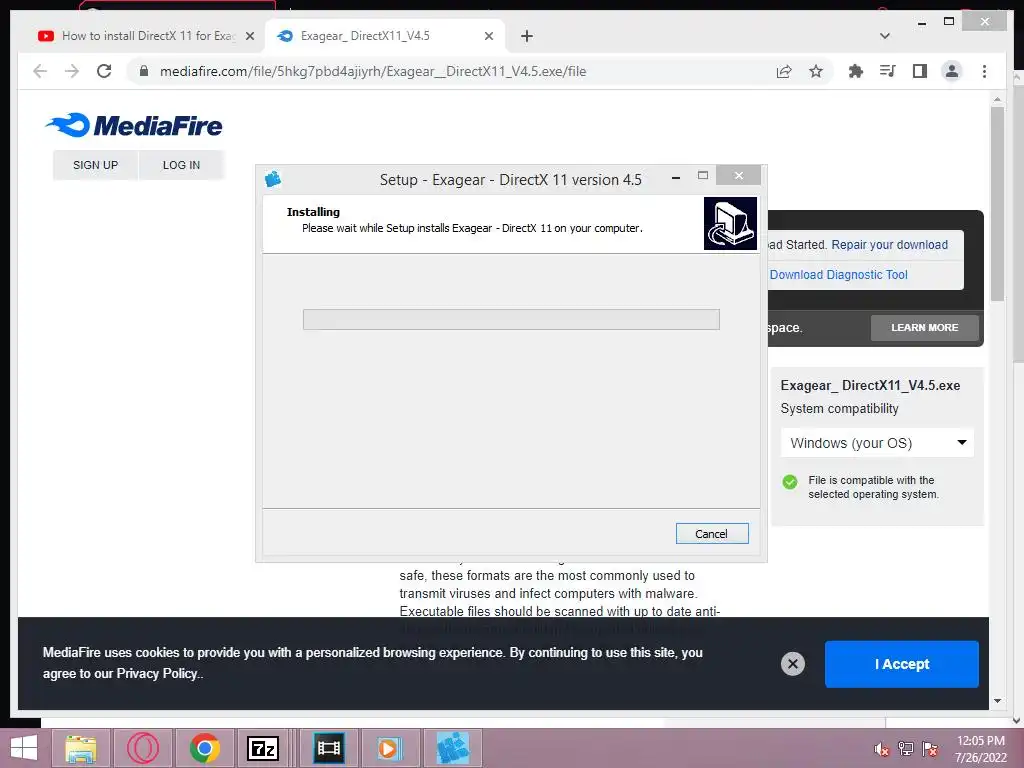This screenshot has height=768, width=1024.
Task: Click the muted volume tray icon
Action: click(x=881, y=749)
